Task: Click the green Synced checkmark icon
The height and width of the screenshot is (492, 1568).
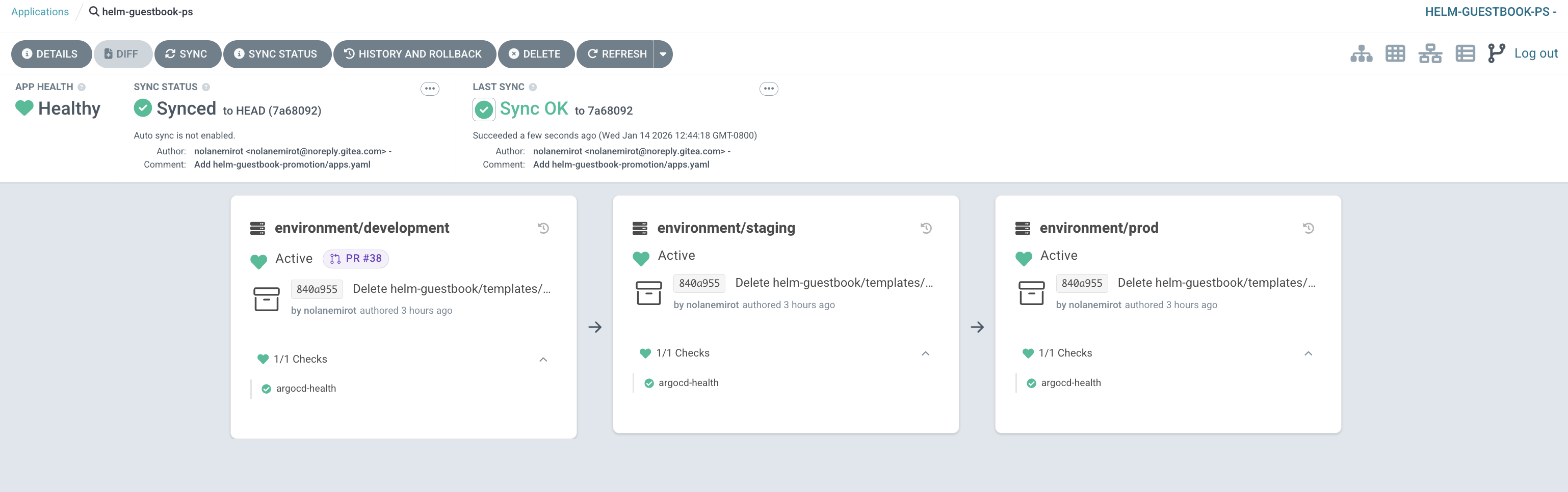Action: pos(142,108)
